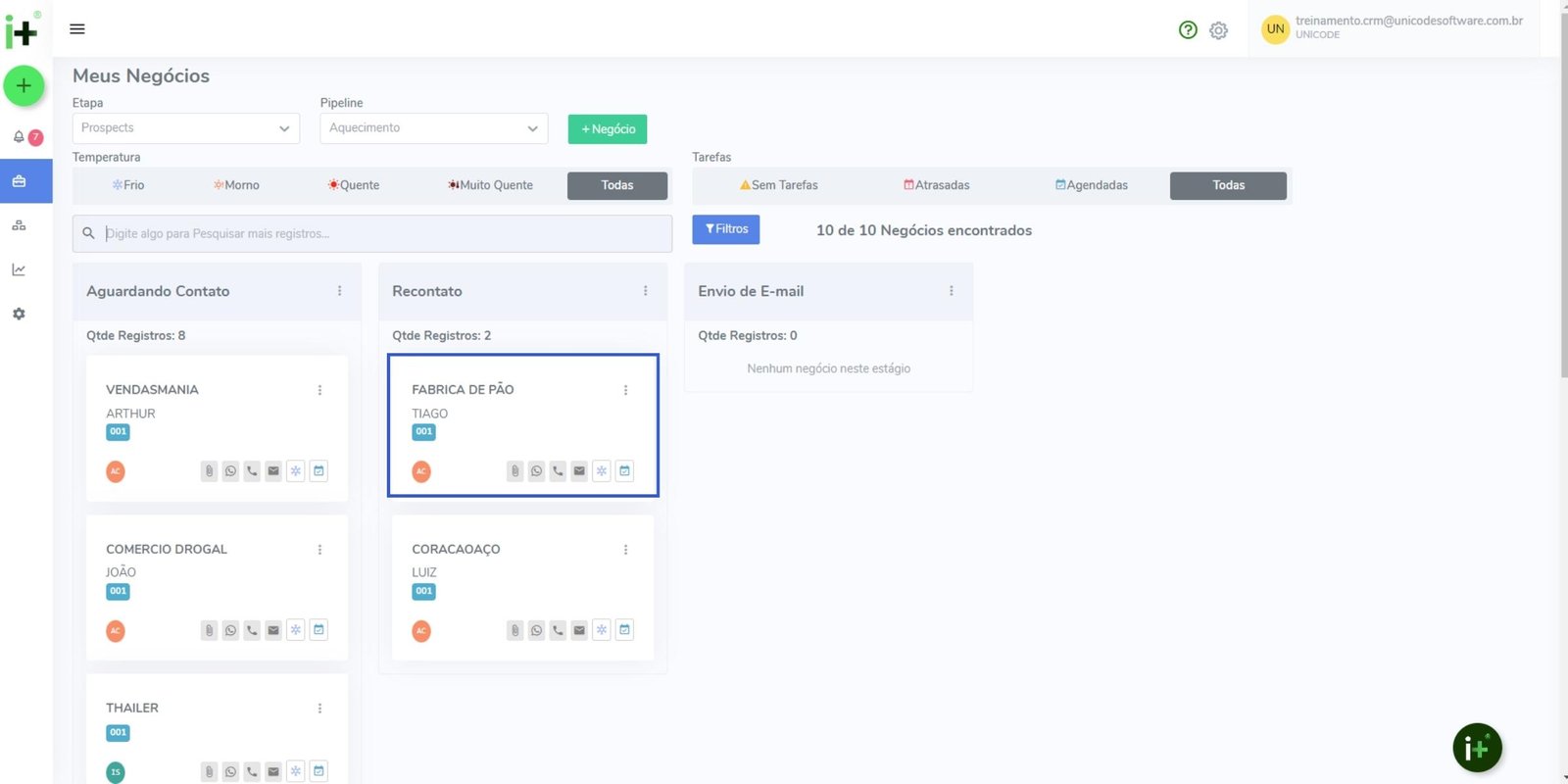
Task: Open the Pipeline Aquecimento dropdown
Action: pyautogui.click(x=433, y=128)
